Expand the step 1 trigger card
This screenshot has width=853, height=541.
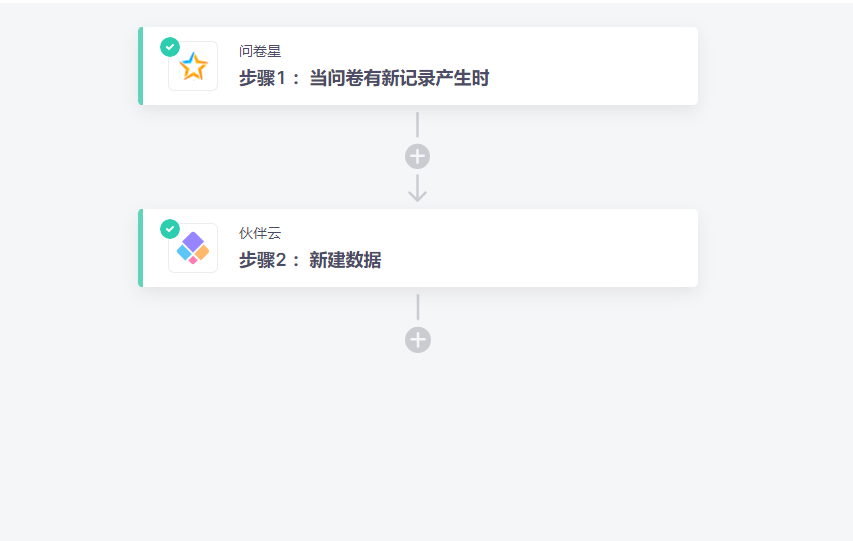(418, 66)
